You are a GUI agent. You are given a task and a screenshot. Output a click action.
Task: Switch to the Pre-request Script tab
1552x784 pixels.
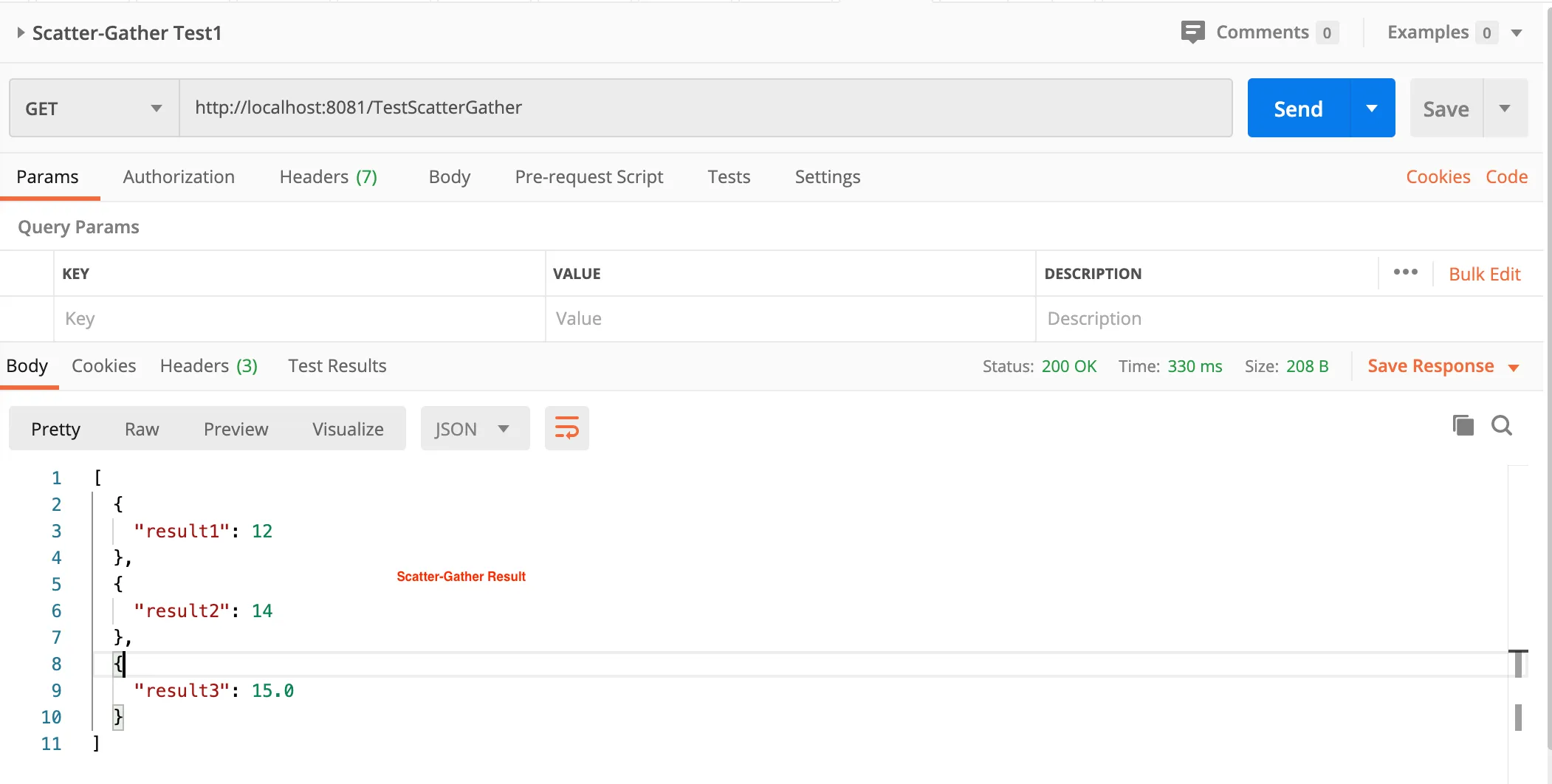click(588, 177)
